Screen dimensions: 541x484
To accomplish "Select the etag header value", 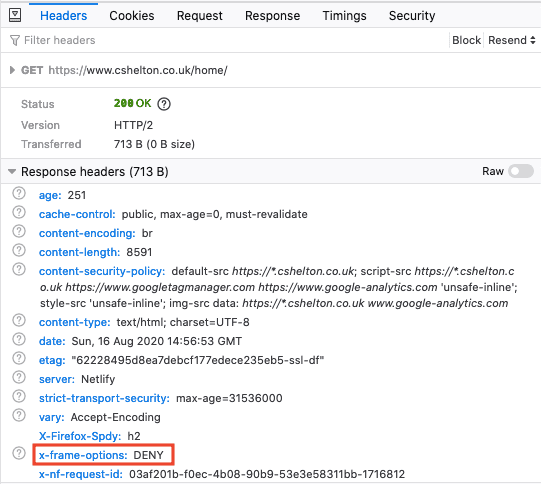I will (x=198, y=360).
